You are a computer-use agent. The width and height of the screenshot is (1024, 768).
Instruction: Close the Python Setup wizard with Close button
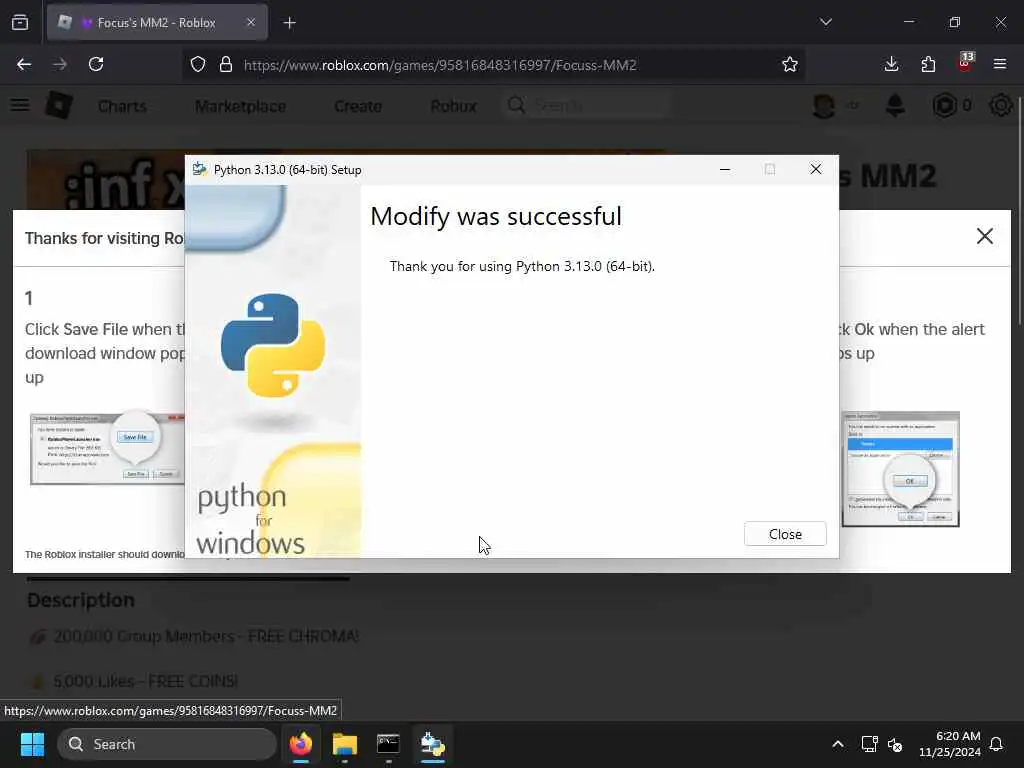[x=785, y=534]
